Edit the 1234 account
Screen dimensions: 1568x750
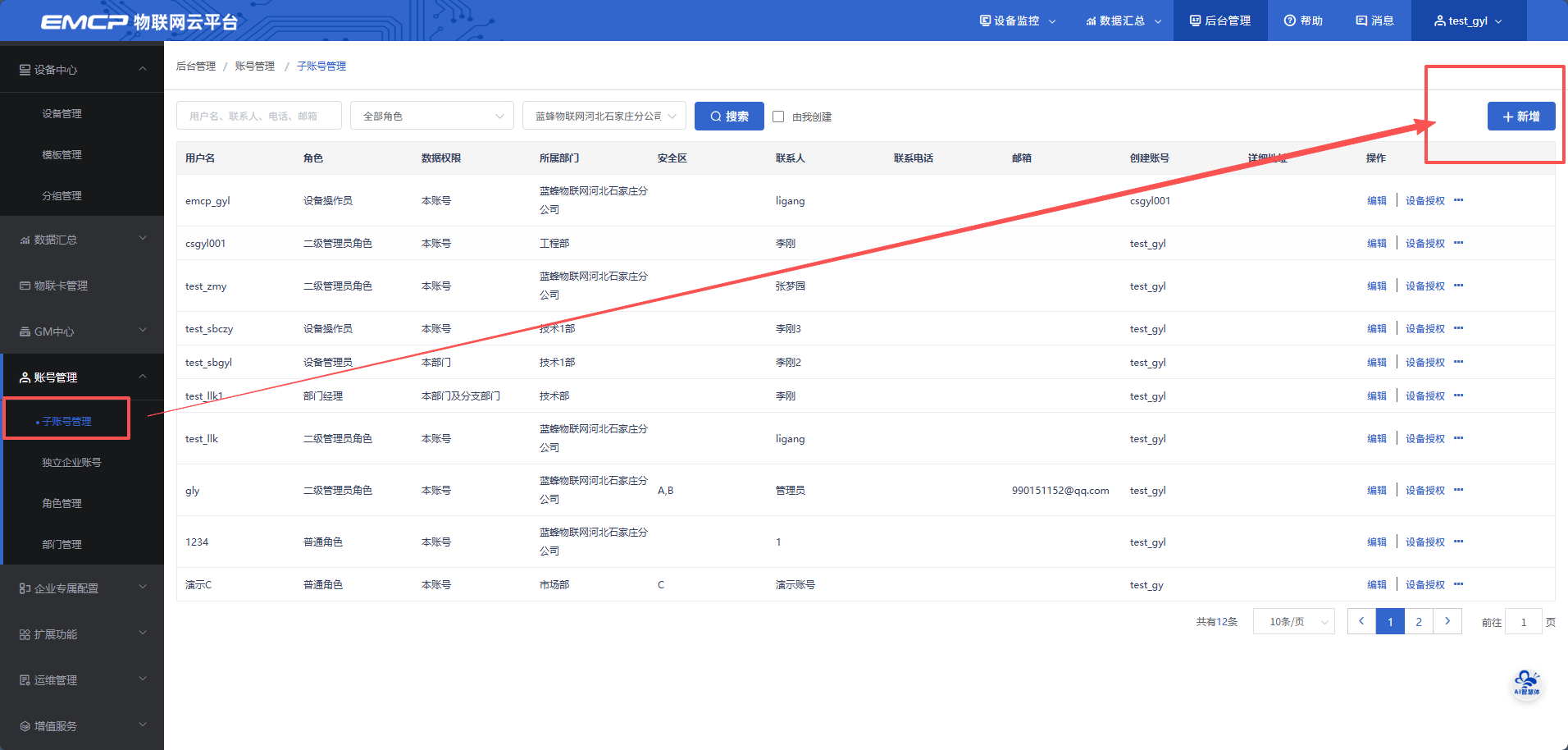click(x=1377, y=542)
